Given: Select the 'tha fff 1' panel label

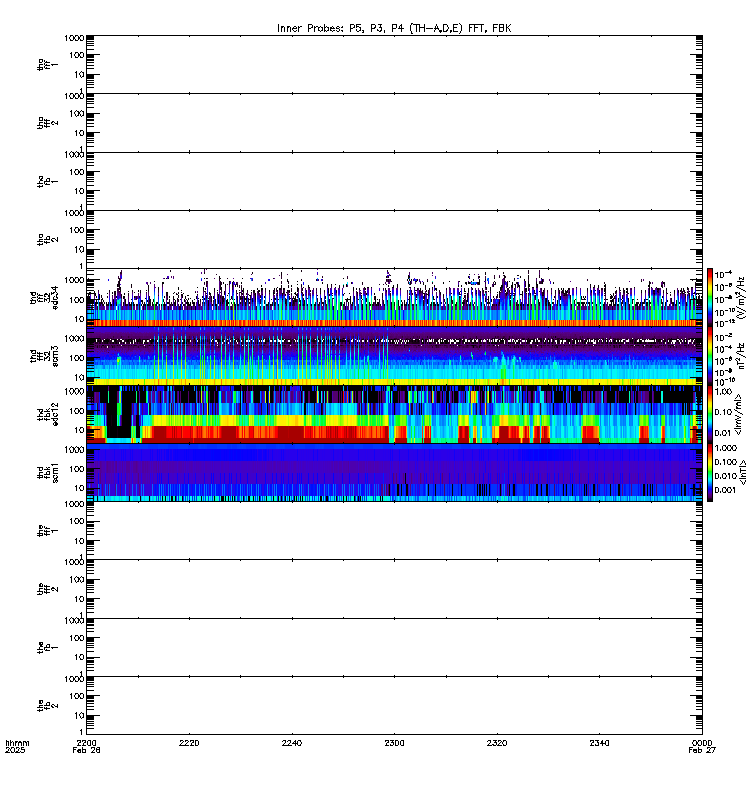Looking at the screenshot, I should [47, 64].
